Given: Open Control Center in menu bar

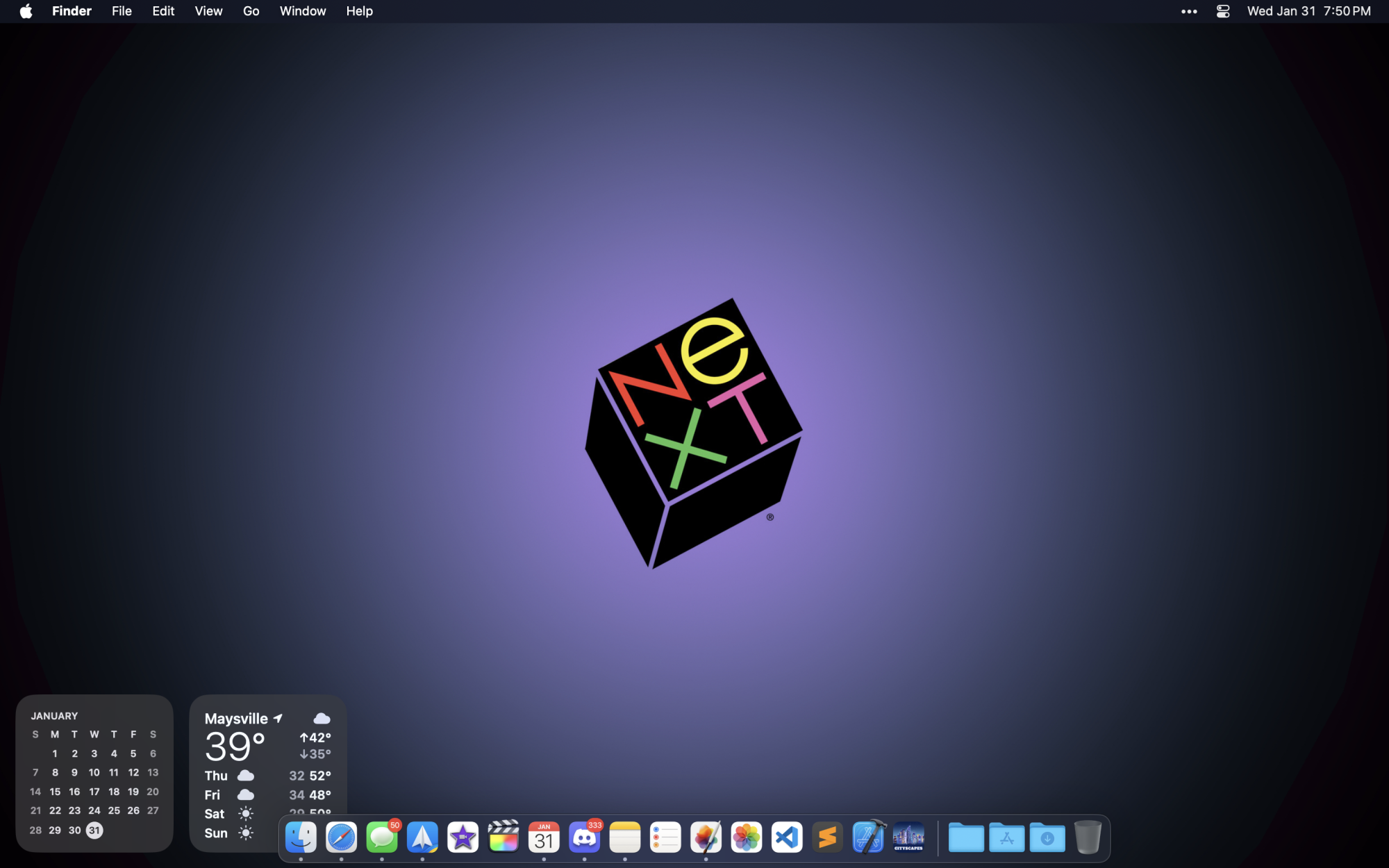Looking at the screenshot, I should (1223, 11).
